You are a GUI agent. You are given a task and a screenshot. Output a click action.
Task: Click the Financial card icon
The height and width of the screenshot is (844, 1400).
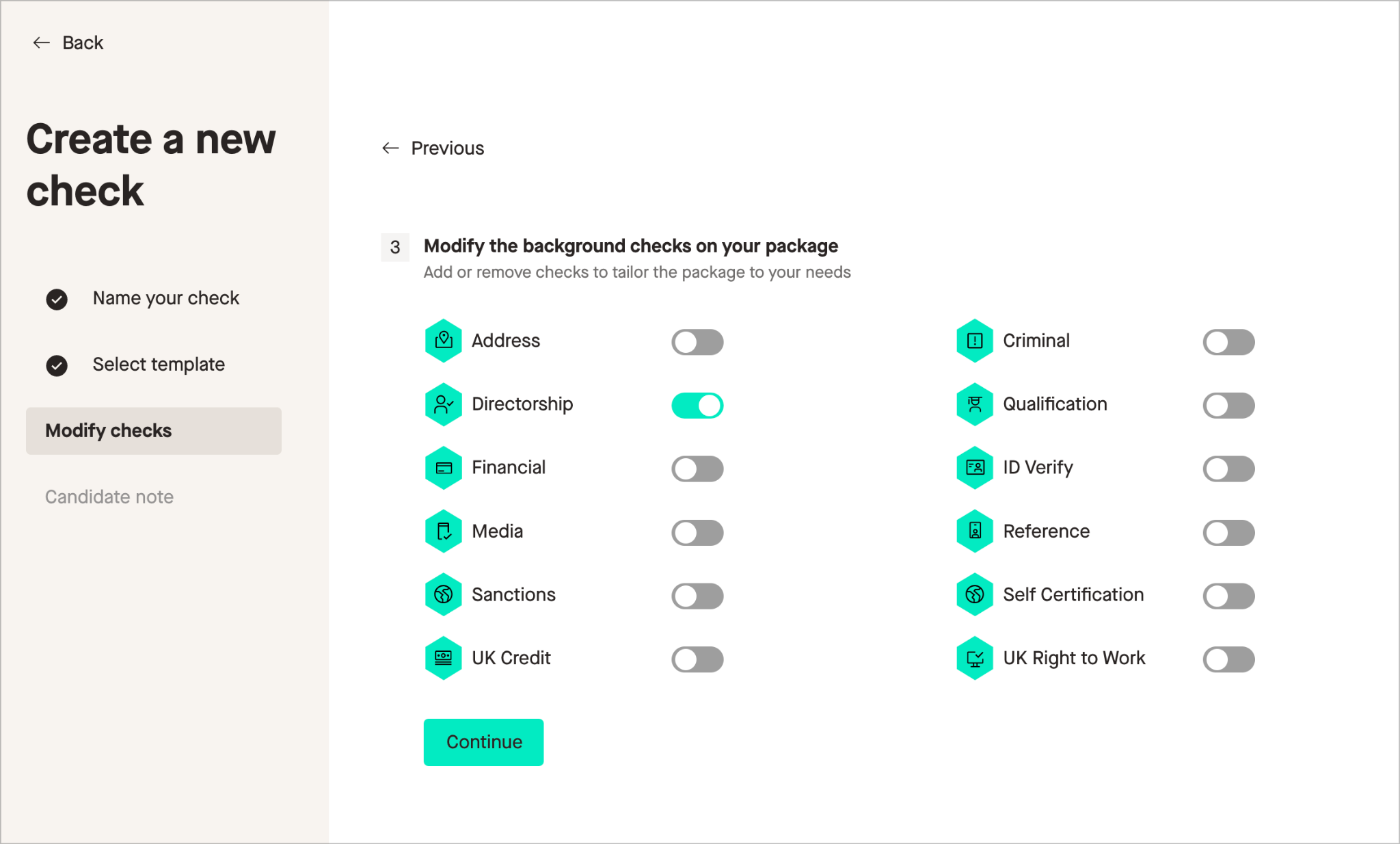pyautogui.click(x=444, y=468)
